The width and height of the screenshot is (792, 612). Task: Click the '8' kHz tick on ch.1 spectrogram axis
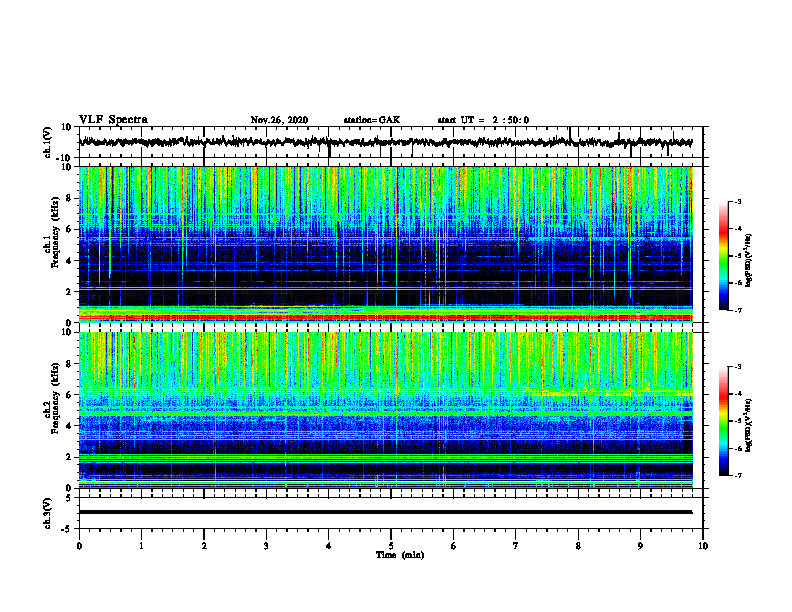pos(70,198)
